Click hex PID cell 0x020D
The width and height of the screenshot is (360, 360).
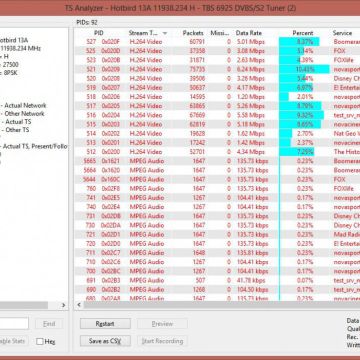111,51
